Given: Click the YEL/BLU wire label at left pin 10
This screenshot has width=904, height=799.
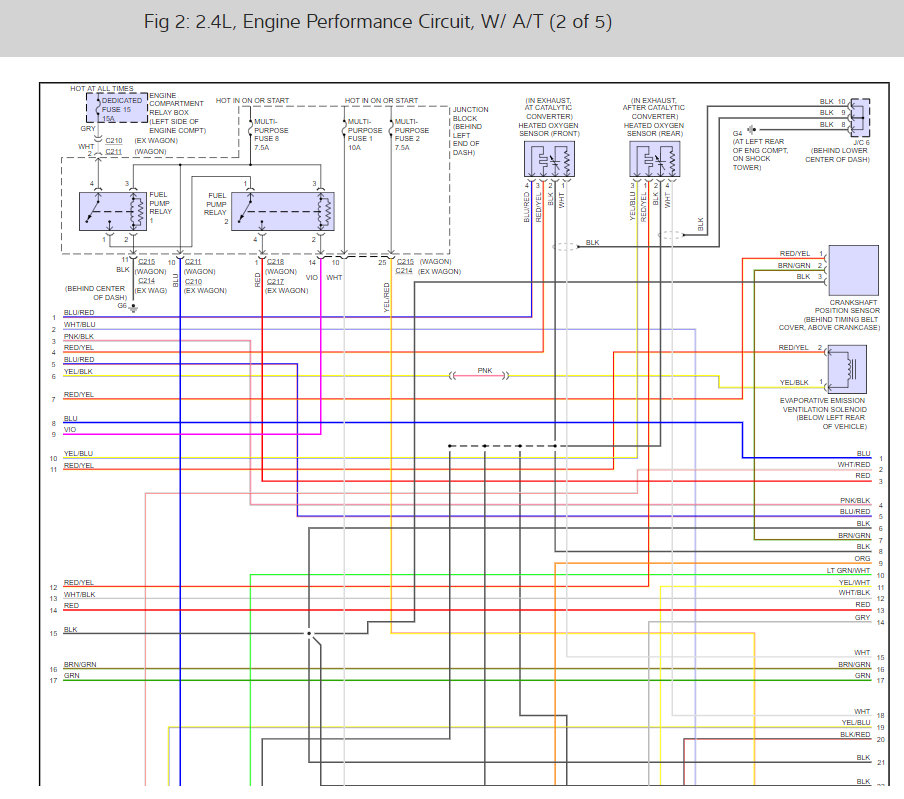Looking at the screenshot, I should (78, 454).
